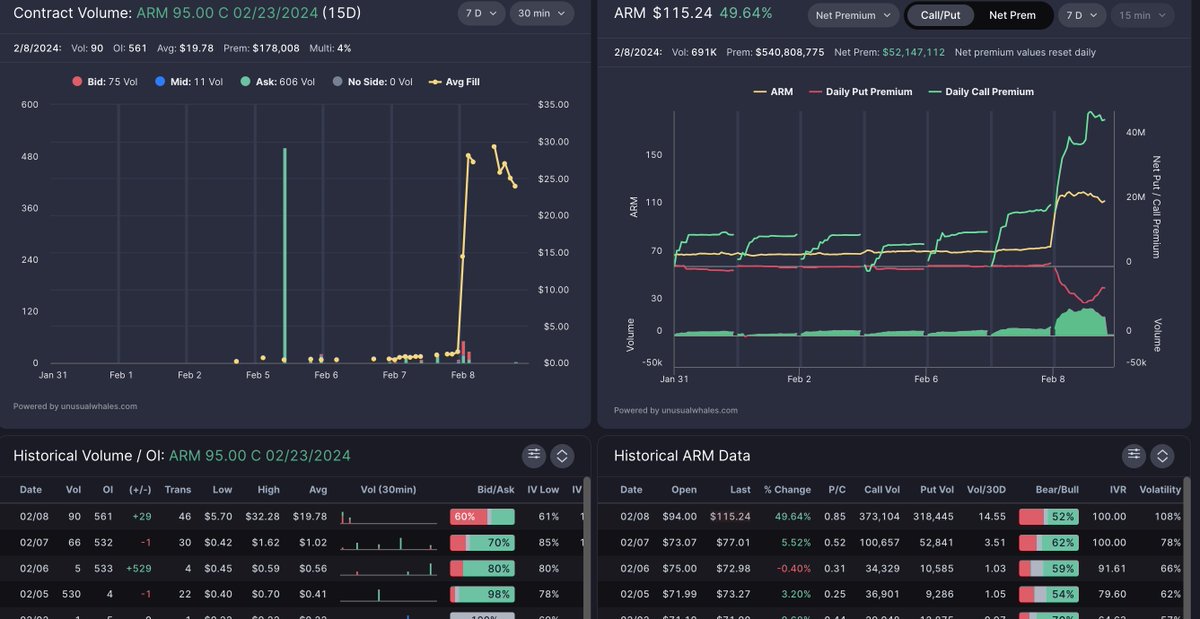Image resolution: width=1200 pixels, height=619 pixels.
Task: Open the Net Premium dropdown
Action: 852,15
